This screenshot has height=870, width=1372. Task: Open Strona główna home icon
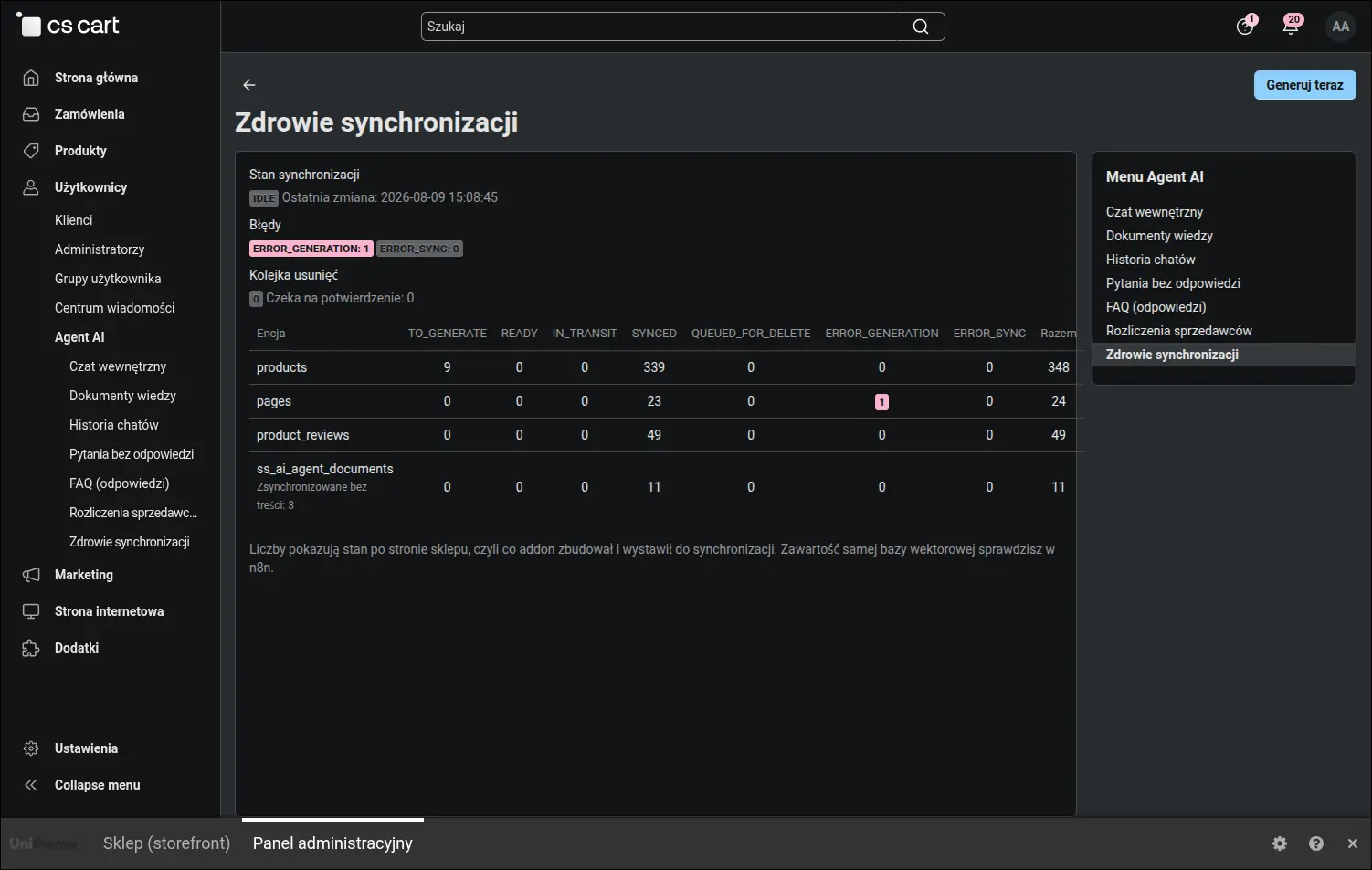(31, 78)
